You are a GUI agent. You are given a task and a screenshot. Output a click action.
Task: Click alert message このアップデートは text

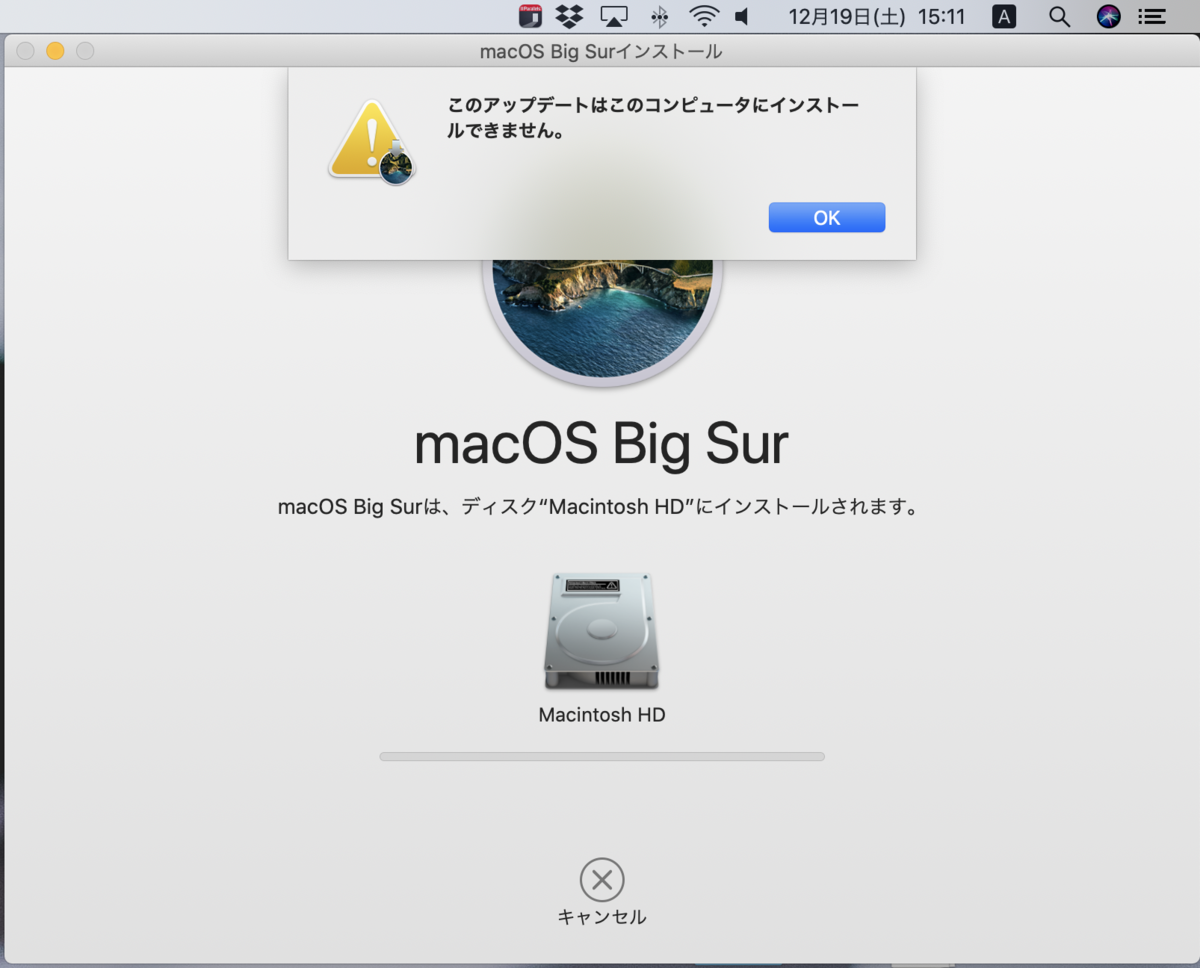coord(653,118)
